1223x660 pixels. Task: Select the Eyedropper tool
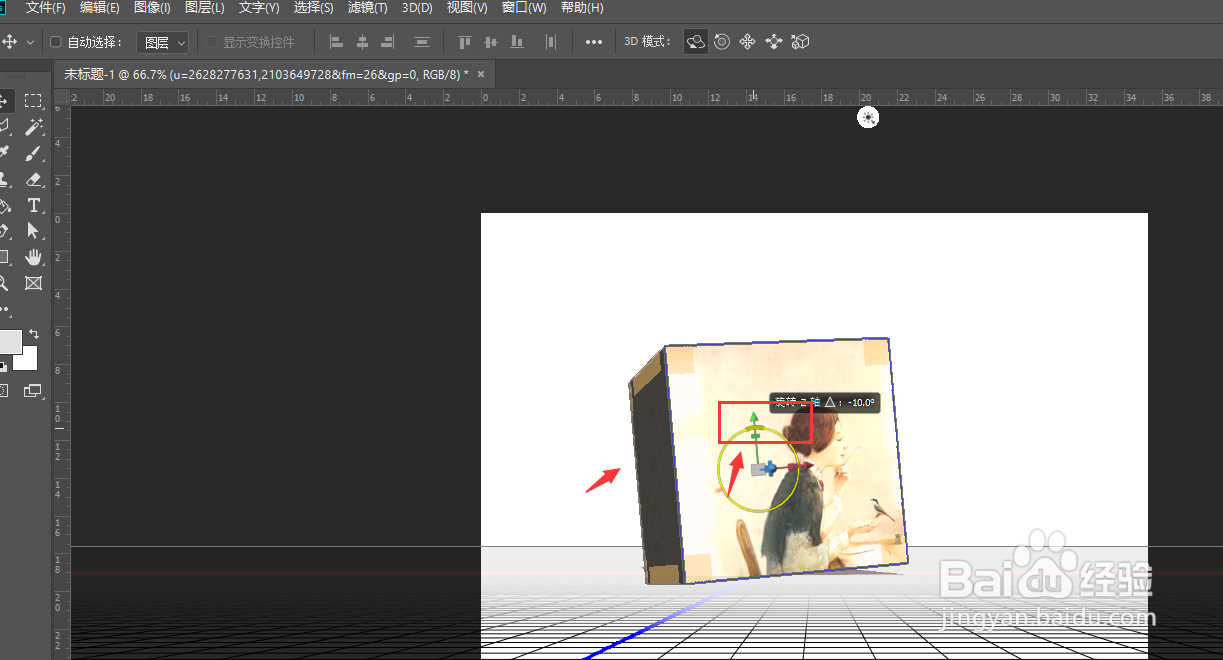tap(3, 153)
